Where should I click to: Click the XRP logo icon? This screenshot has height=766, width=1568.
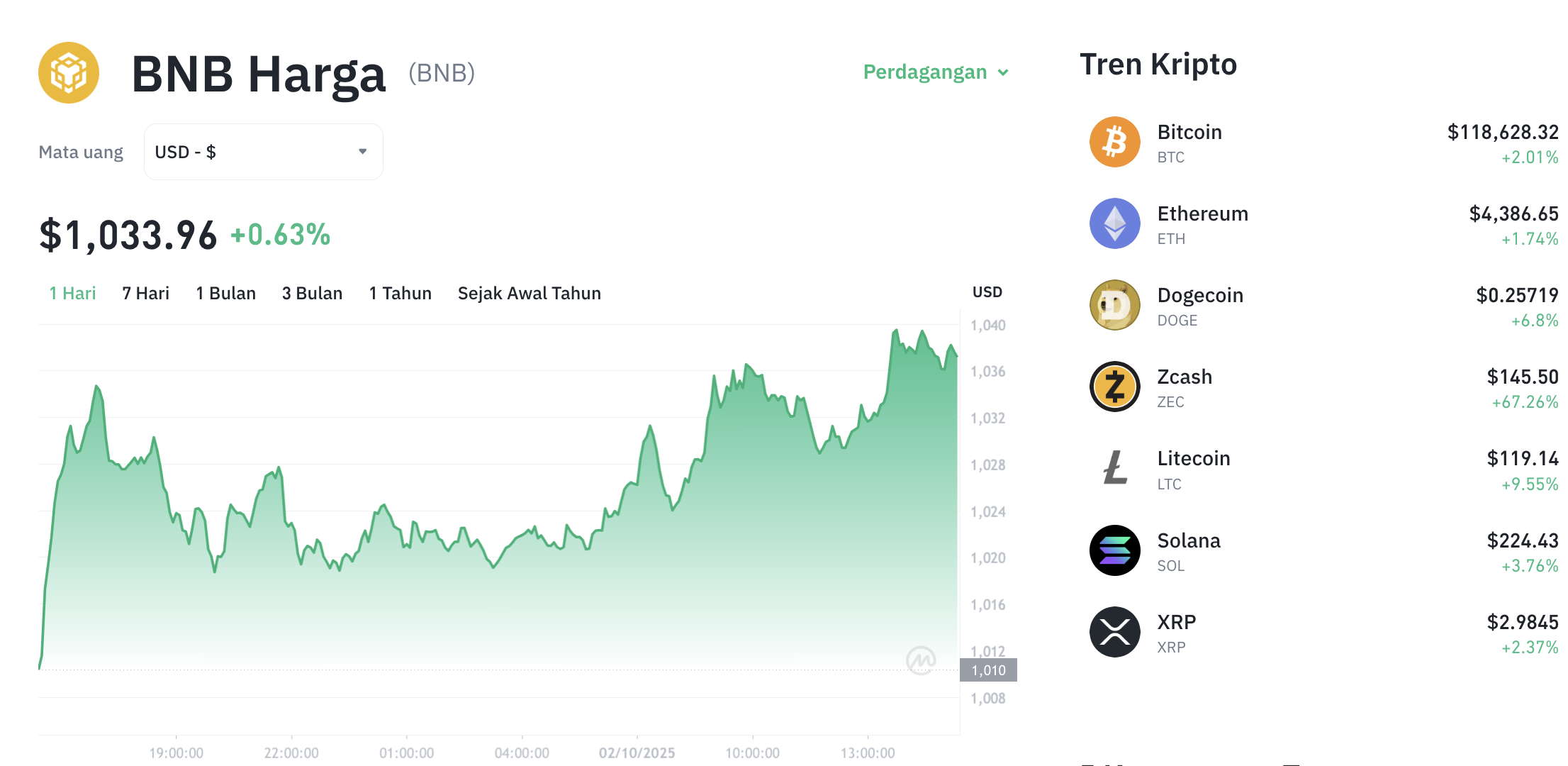click(x=1114, y=632)
